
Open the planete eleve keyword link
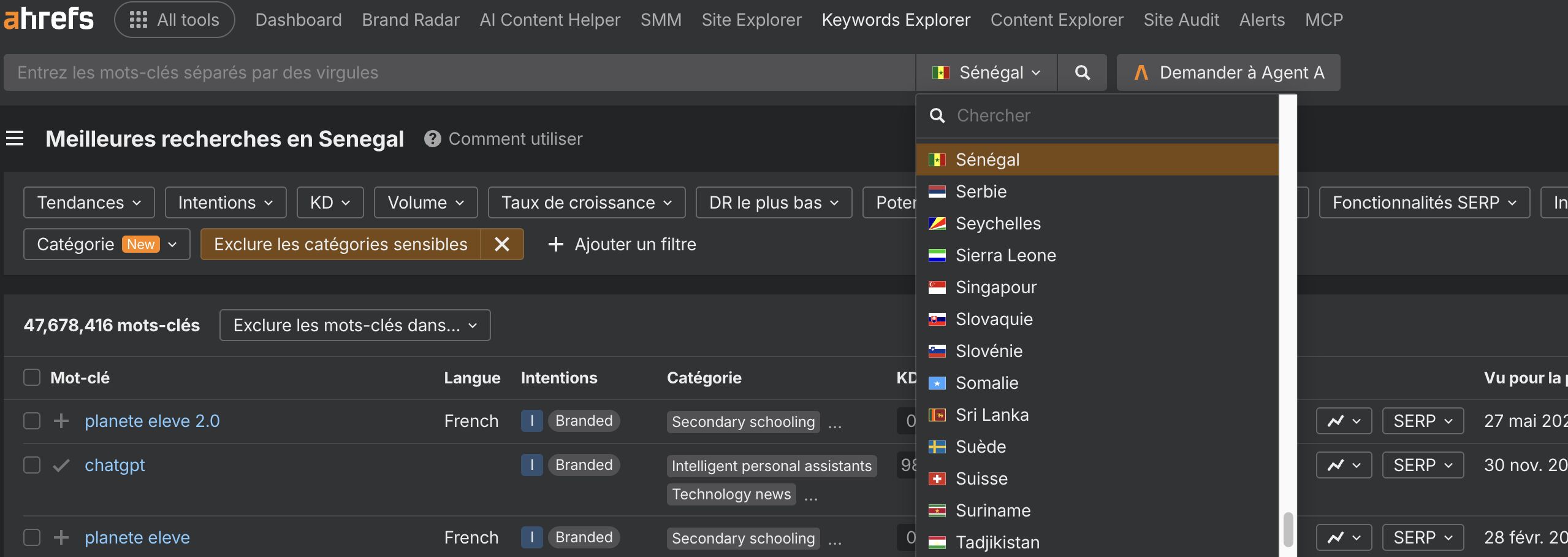point(137,537)
